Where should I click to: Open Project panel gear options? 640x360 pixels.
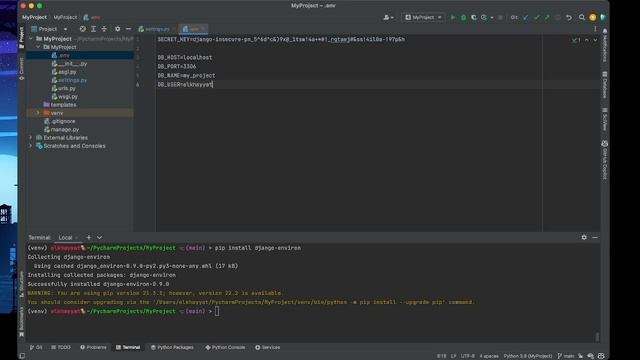pos(118,29)
